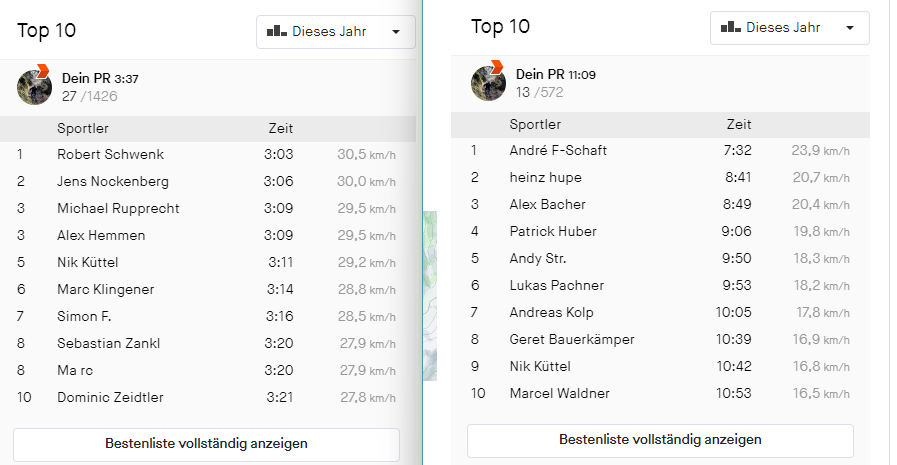897x465 pixels.
Task: Click Nik Küttel in left leaderboard
Action: 87,263
